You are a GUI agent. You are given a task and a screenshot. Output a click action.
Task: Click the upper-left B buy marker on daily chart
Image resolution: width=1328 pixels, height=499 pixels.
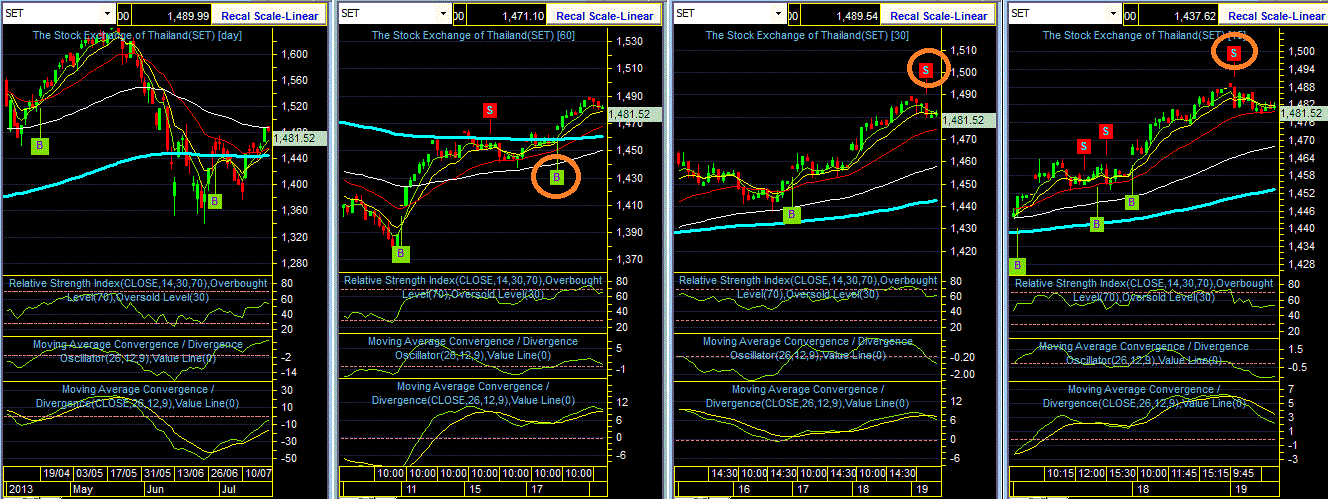[40, 146]
